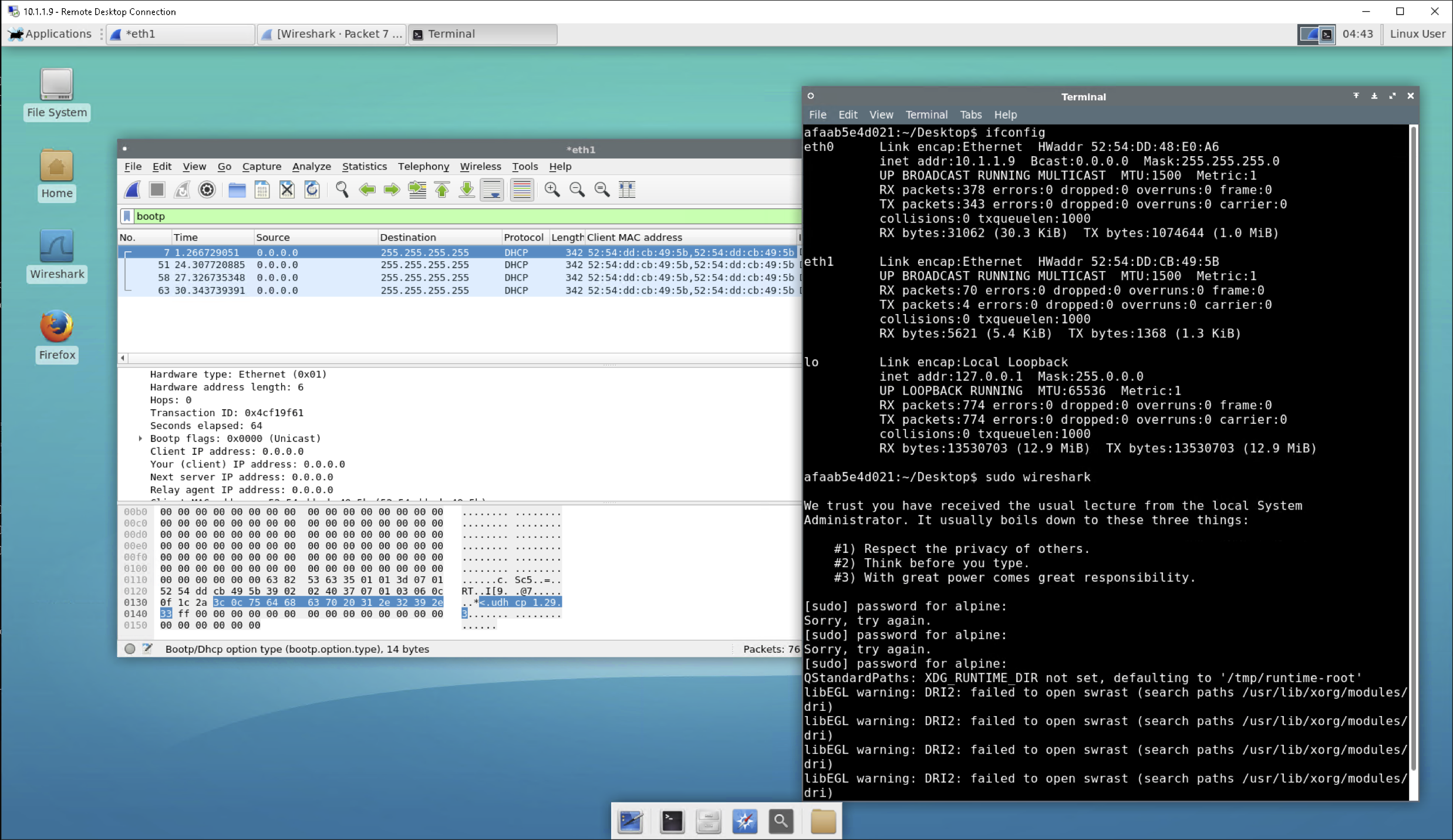Toggle auto-scroll during live capture
1453x840 pixels.
491,190
